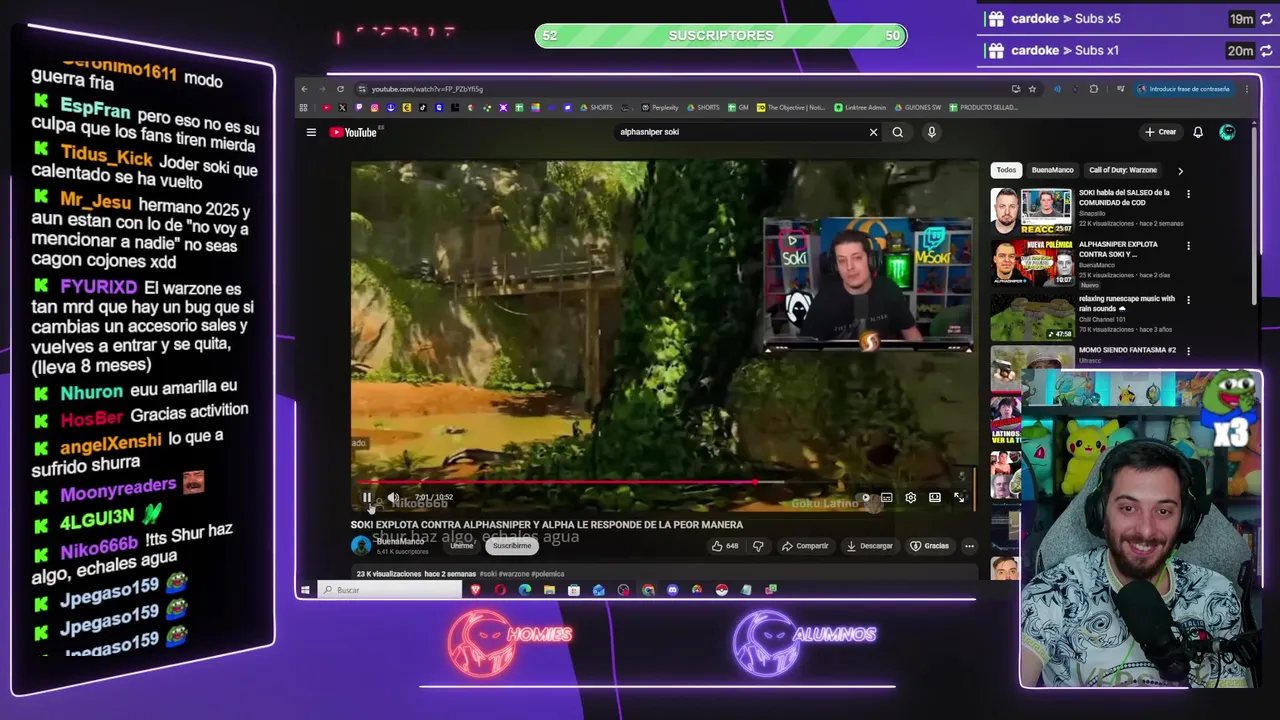Click the browser back arrow

pos(305,89)
